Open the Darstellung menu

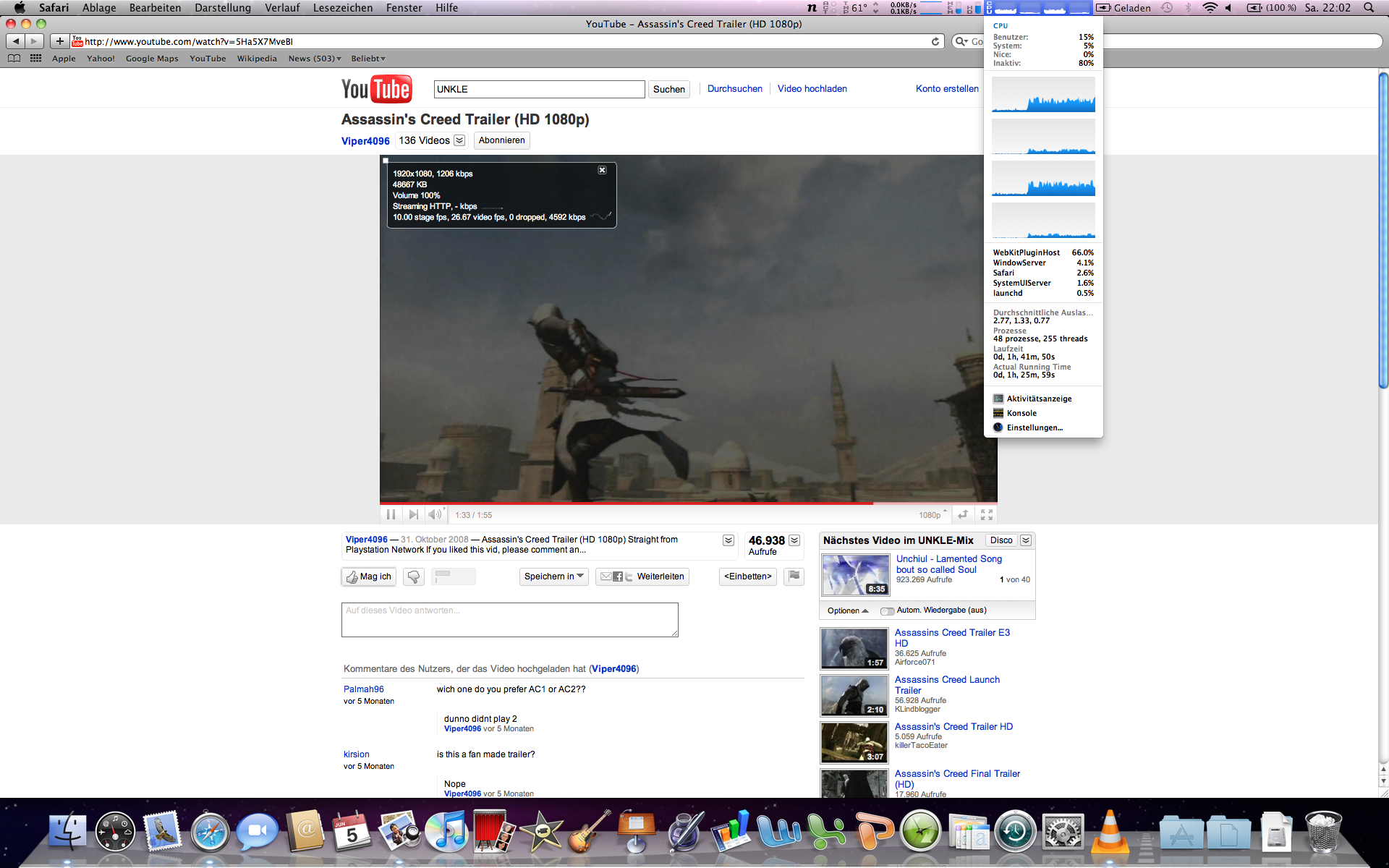[223, 7]
